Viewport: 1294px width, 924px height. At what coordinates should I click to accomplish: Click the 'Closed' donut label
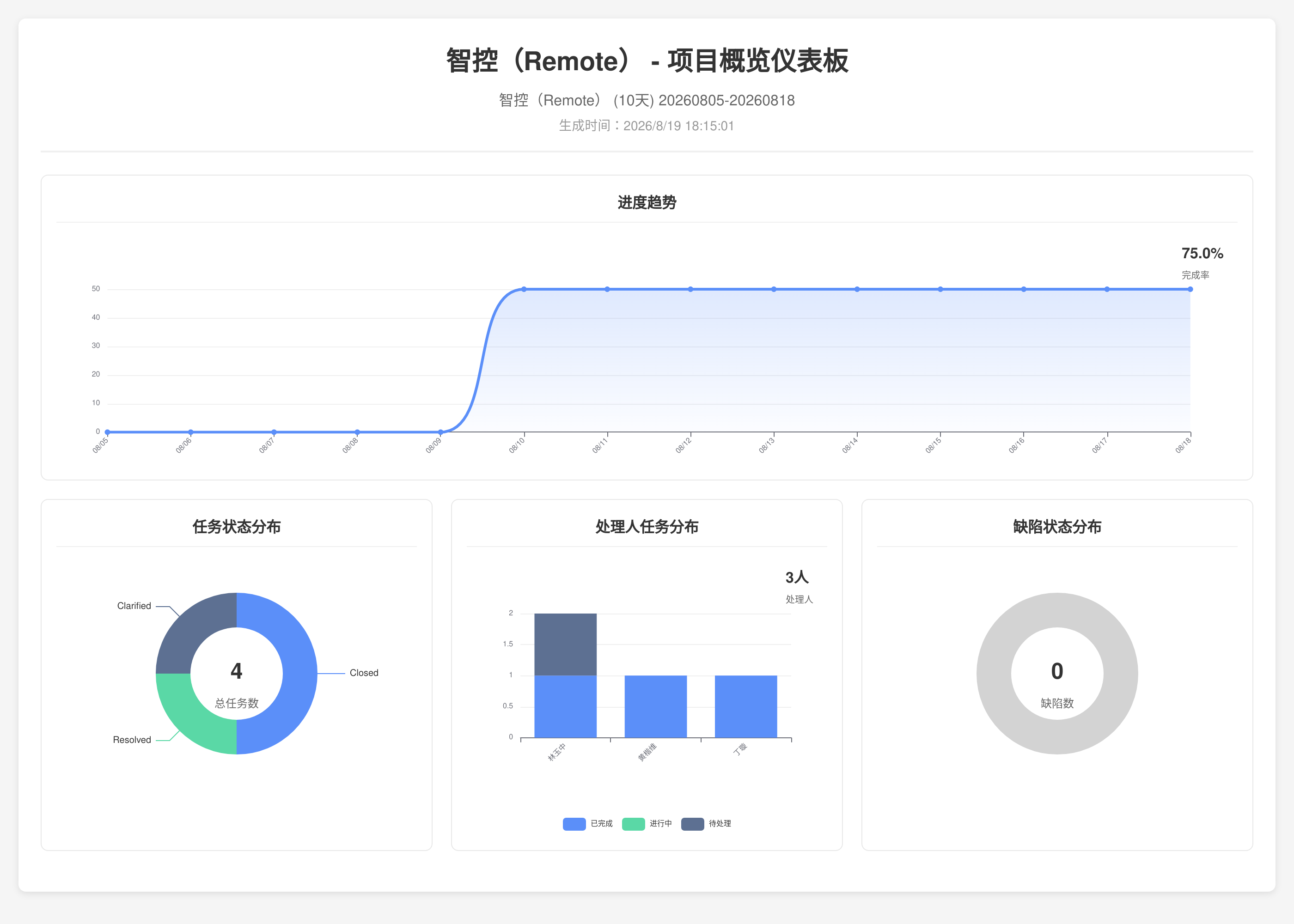[x=364, y=673]
